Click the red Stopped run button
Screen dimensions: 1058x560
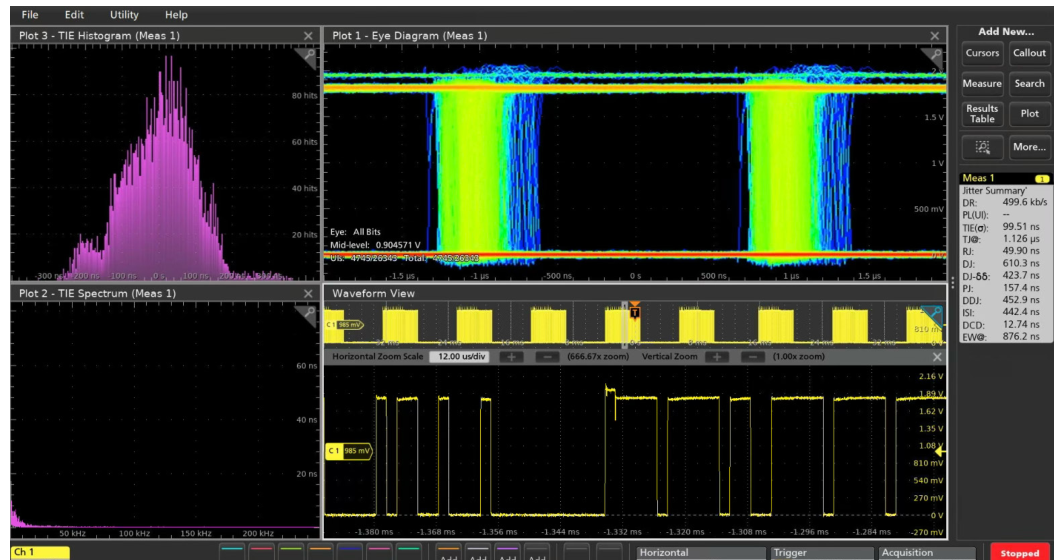point(1020,552)
